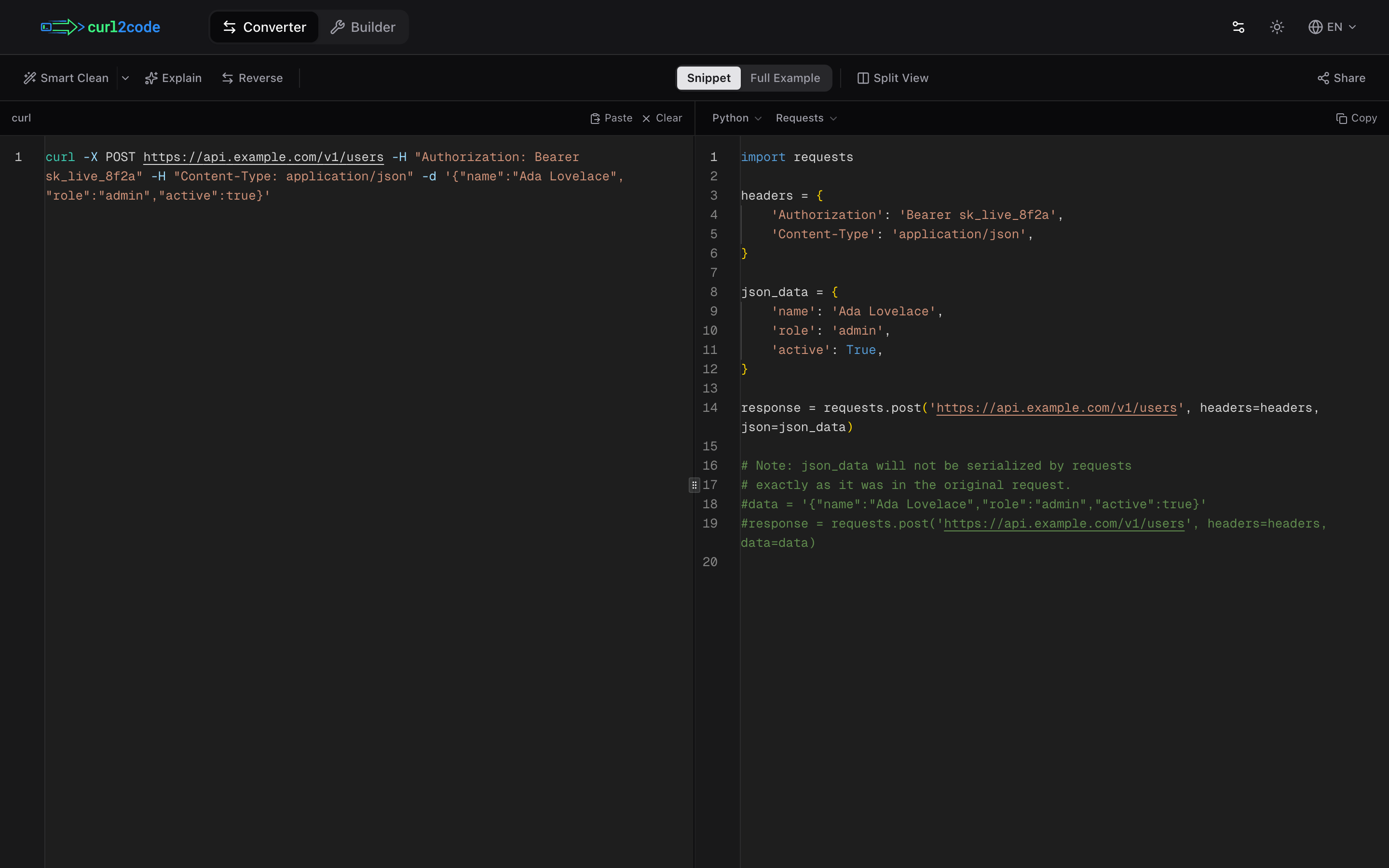Select the Full Example mode
The height and width of the screenshot is (868, 1389).
pyautogui.click(x=785, y=78)
